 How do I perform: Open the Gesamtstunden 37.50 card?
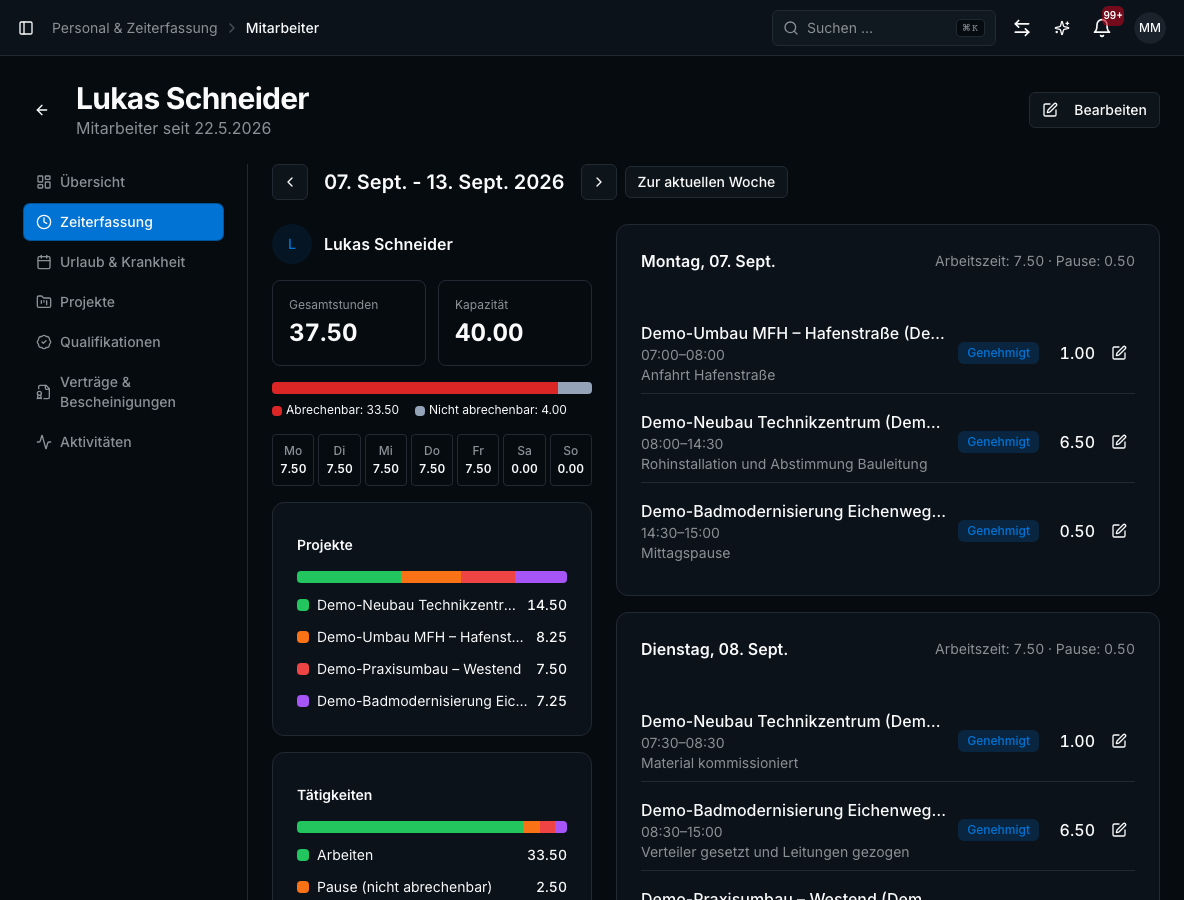349,323
